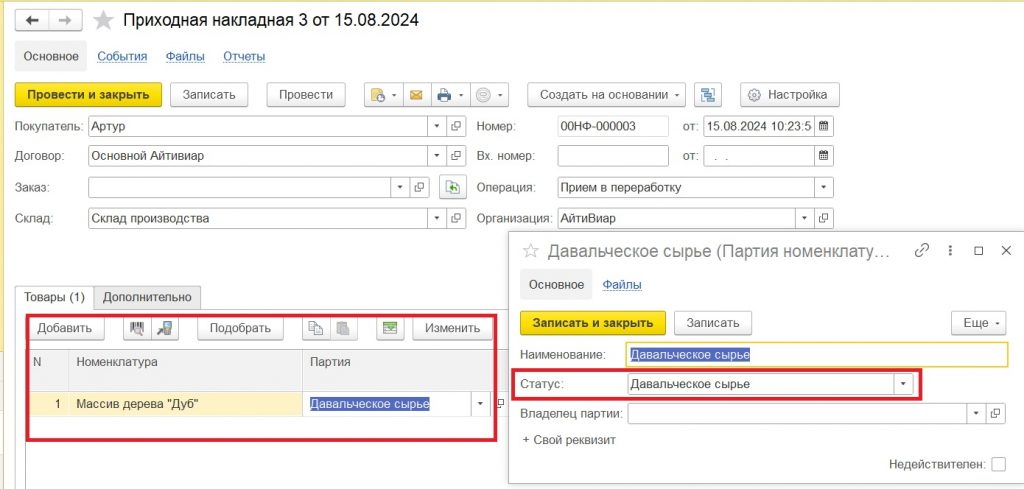Expand the Статус dropdown in batch window

click(x=903, y=384)
